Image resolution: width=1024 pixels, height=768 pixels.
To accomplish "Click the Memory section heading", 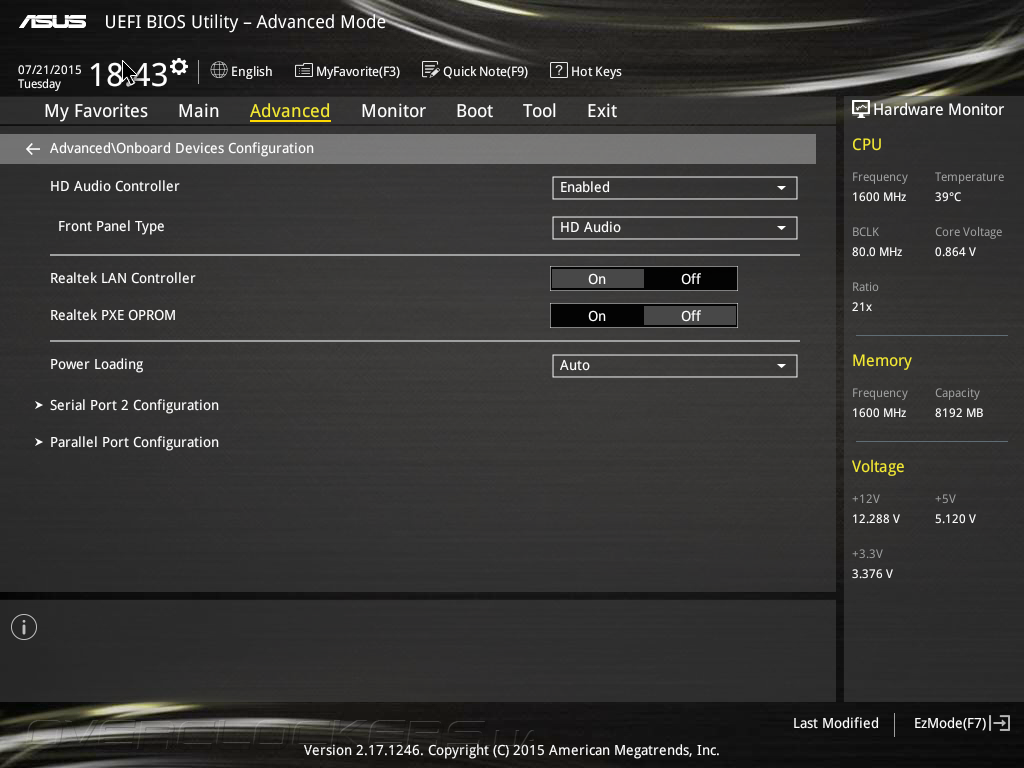I will click(882, 360).
